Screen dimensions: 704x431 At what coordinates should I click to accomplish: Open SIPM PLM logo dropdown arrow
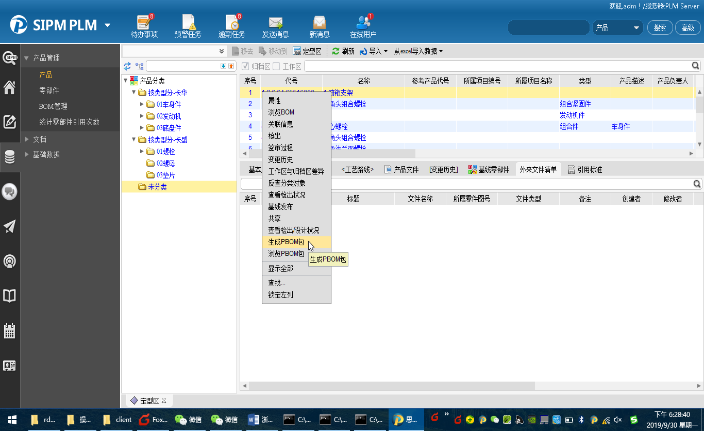pyautogui.click(x=107, y=24)
